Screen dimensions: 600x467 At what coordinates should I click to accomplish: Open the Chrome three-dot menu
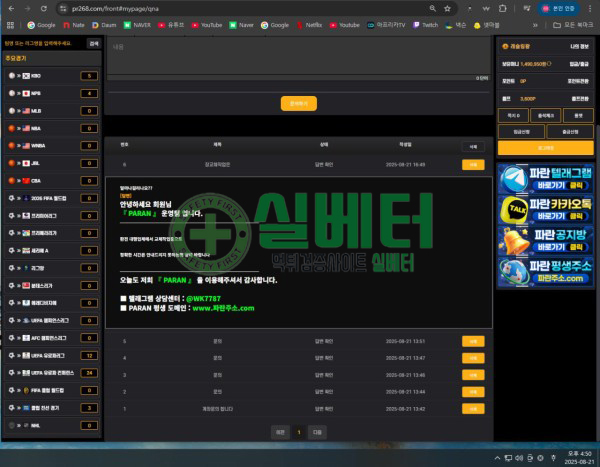590,8
